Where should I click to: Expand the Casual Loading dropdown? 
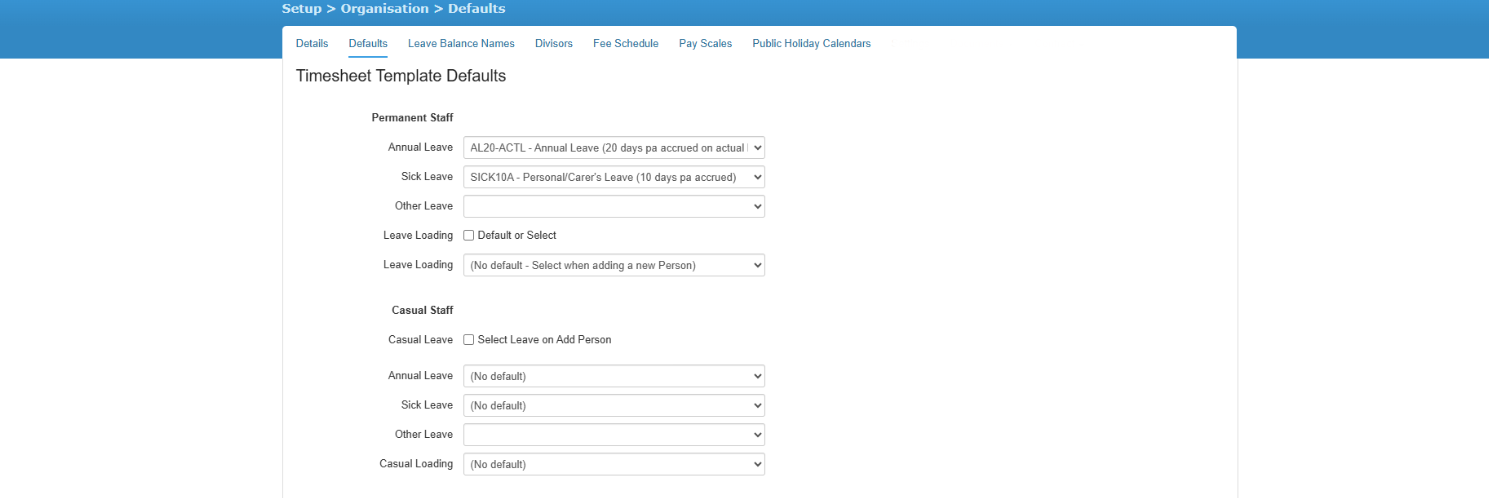pos(614,464)
